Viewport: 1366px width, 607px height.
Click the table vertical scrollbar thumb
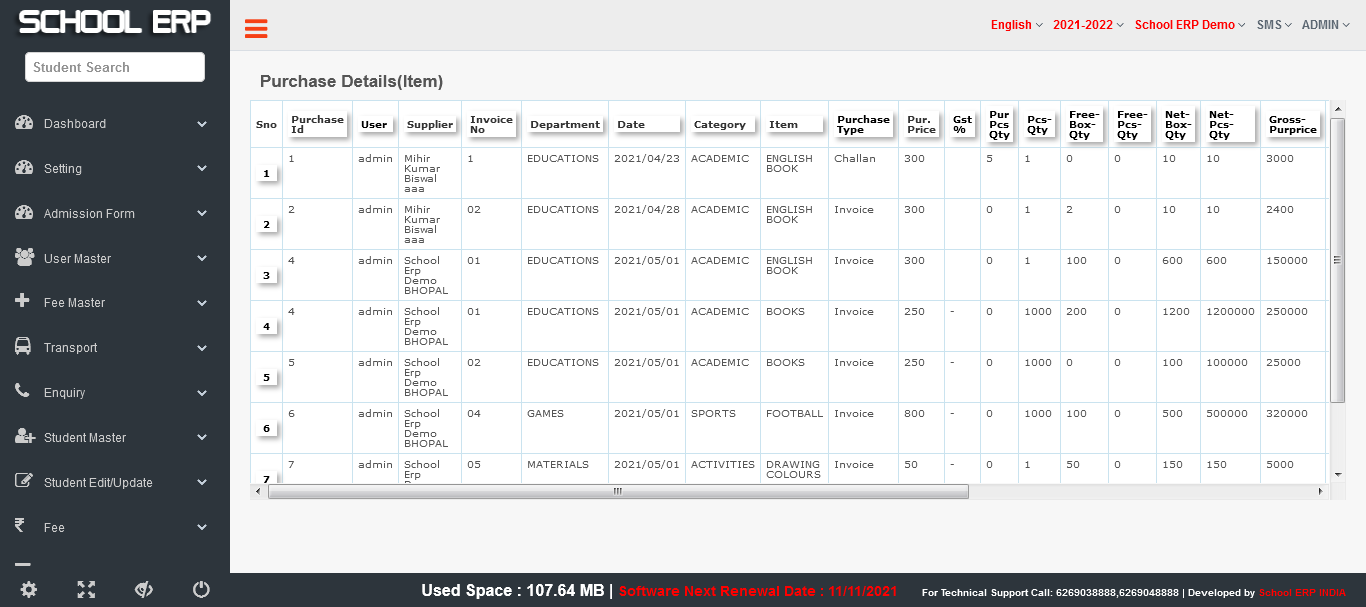pos(1338,260)
